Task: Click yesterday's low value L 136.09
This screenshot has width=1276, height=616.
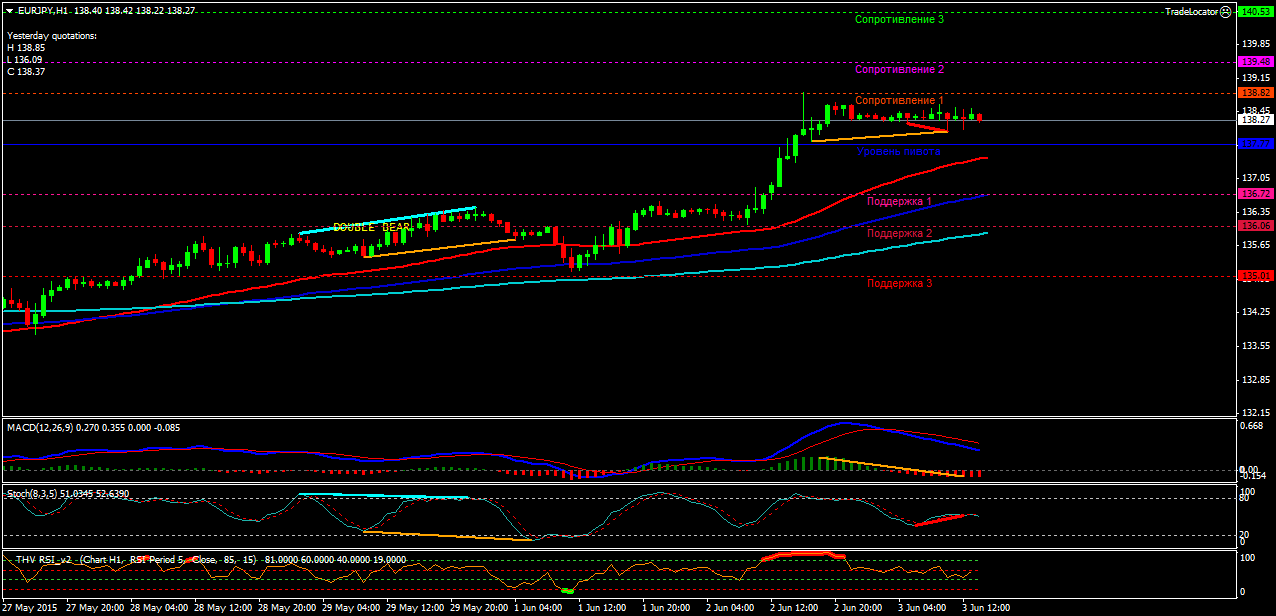Action: pos(26,59)
